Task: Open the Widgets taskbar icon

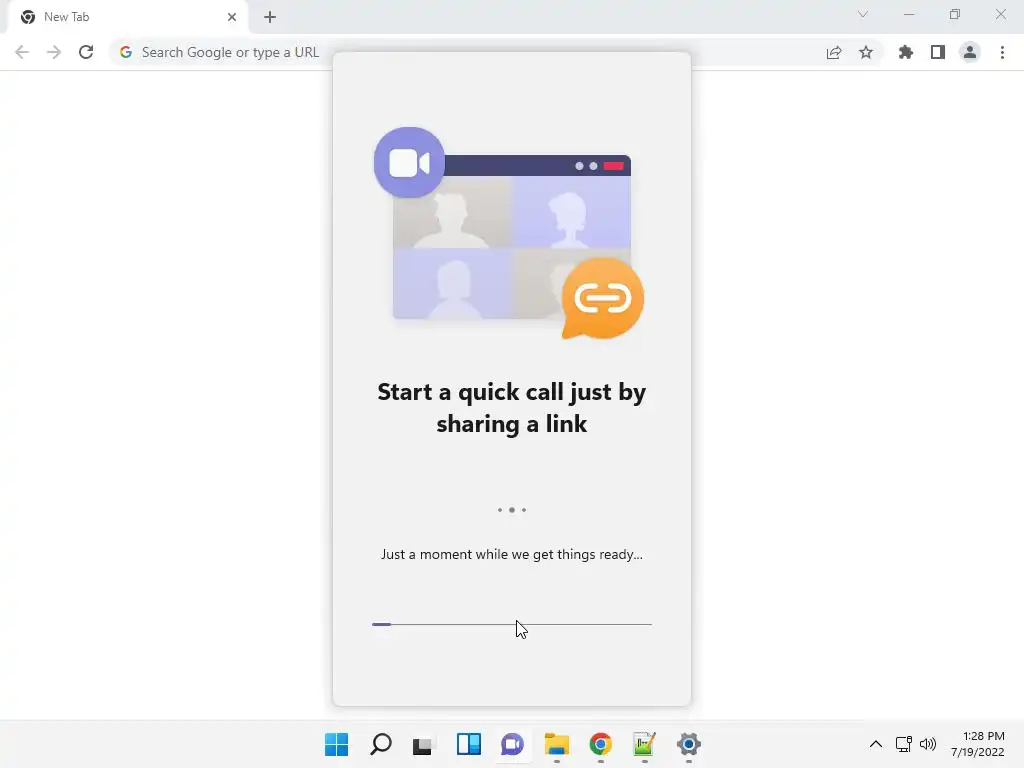Action: (x=468, y=744)
